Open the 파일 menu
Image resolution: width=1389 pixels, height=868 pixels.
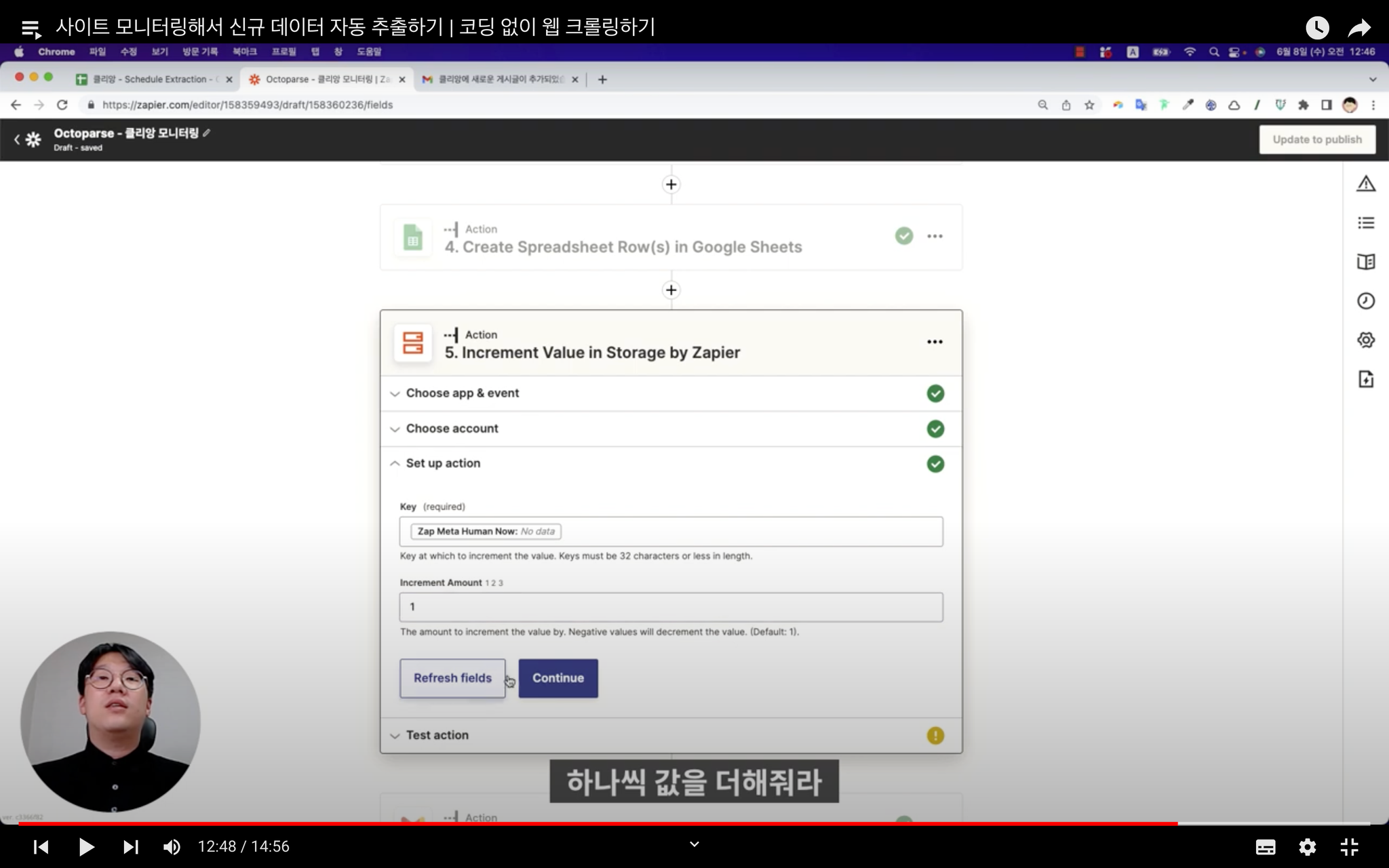click(x=98, y=52)
